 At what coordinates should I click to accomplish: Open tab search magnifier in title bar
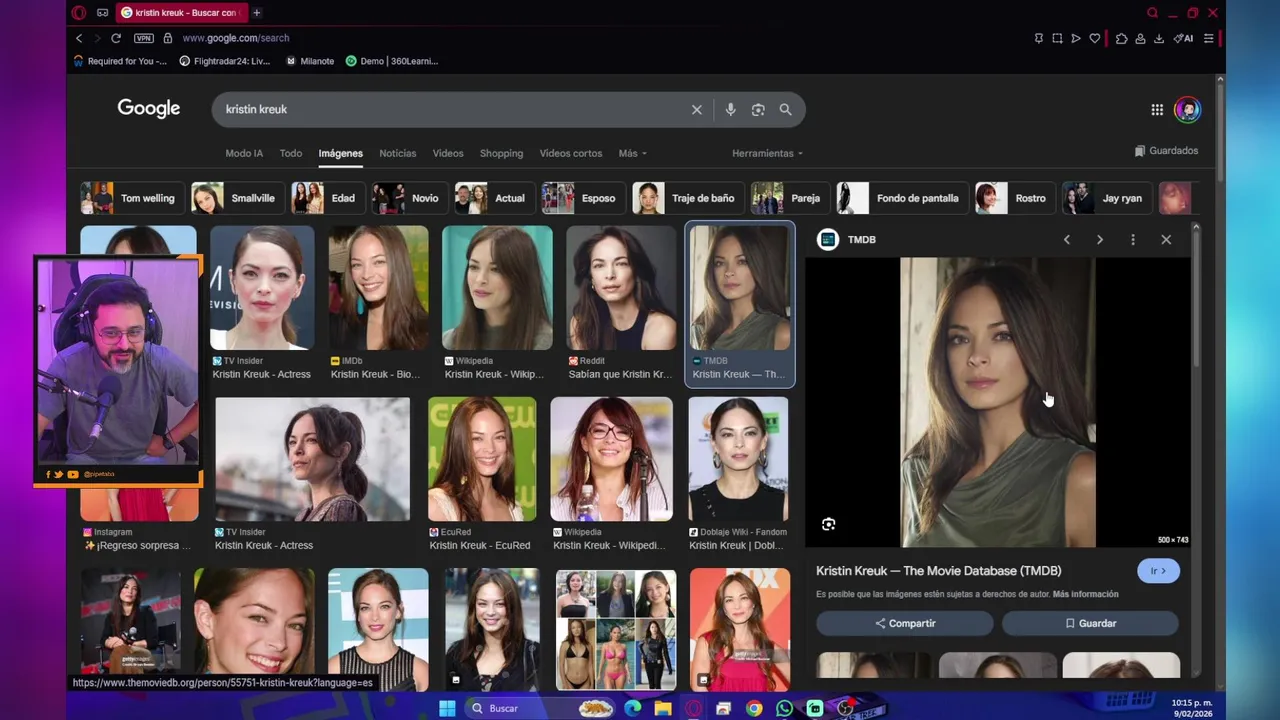(1153, 13)
